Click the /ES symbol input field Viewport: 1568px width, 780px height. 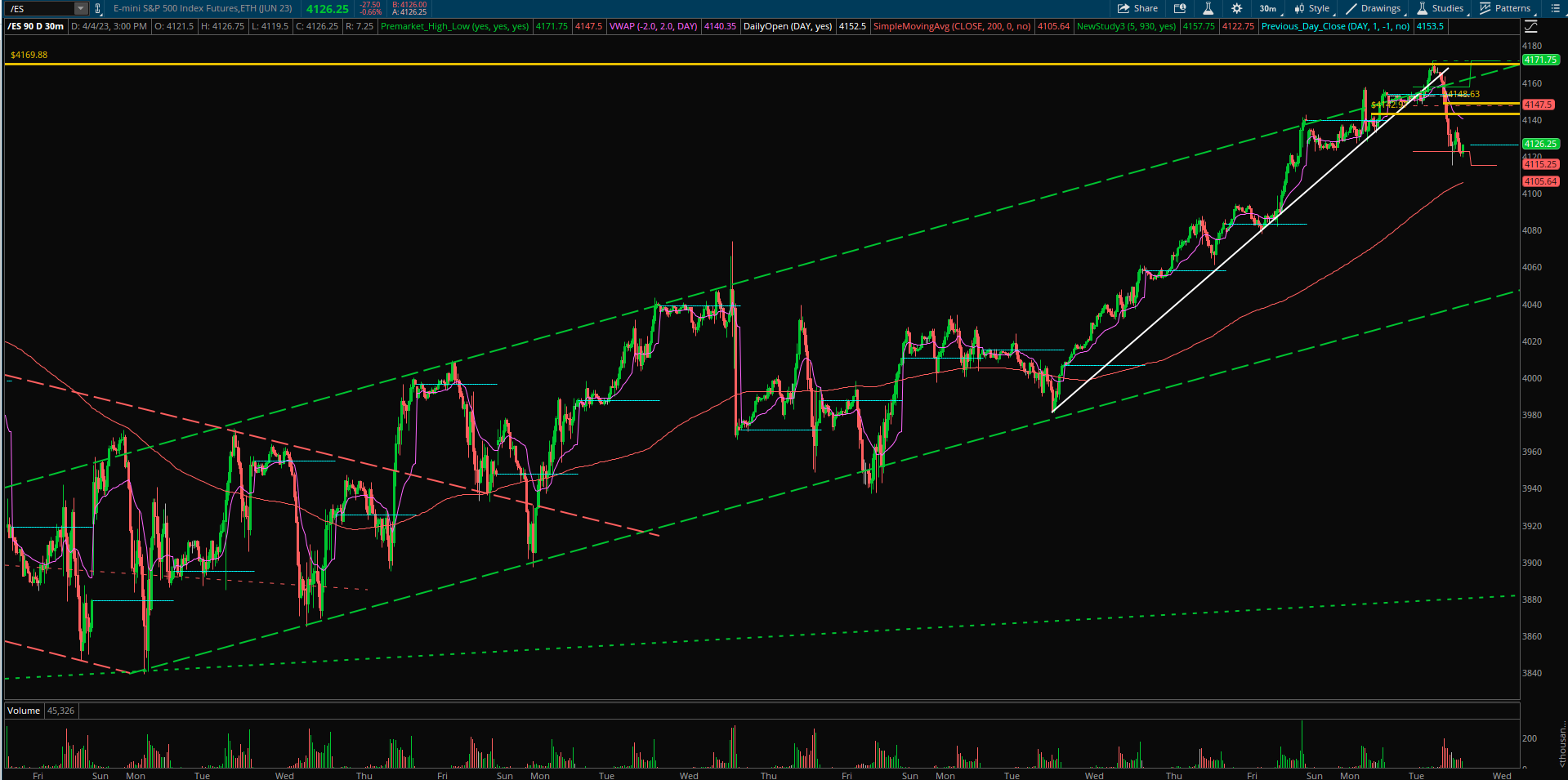point(39,9)
